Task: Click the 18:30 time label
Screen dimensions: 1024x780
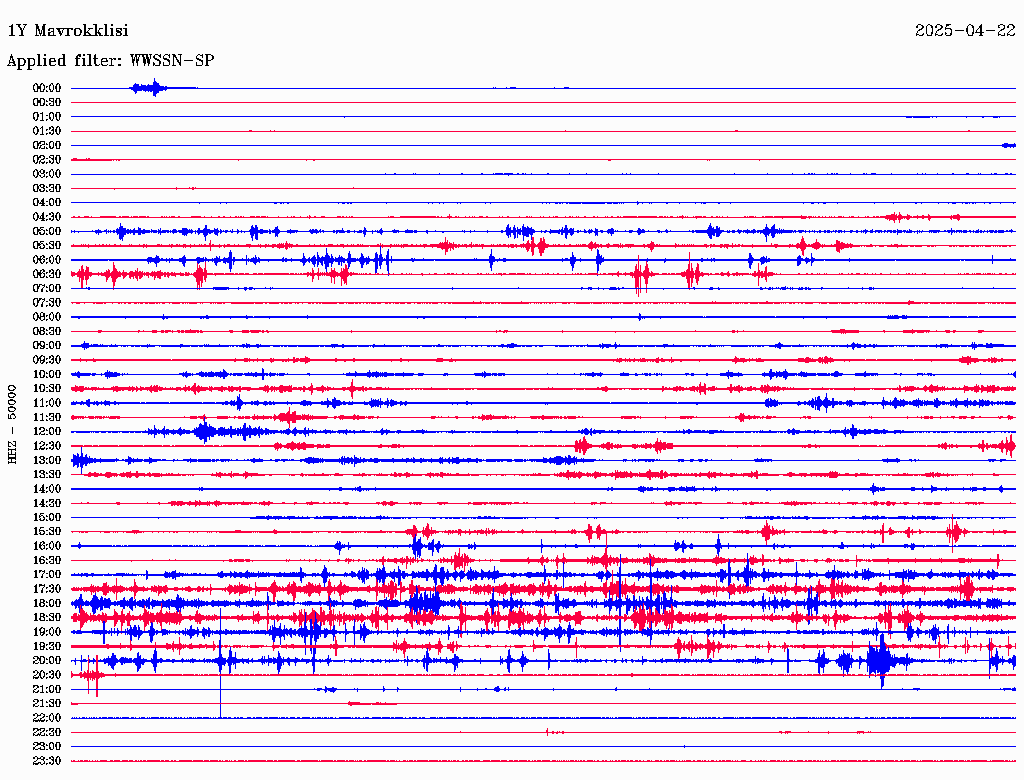Action: pos(47,618)
